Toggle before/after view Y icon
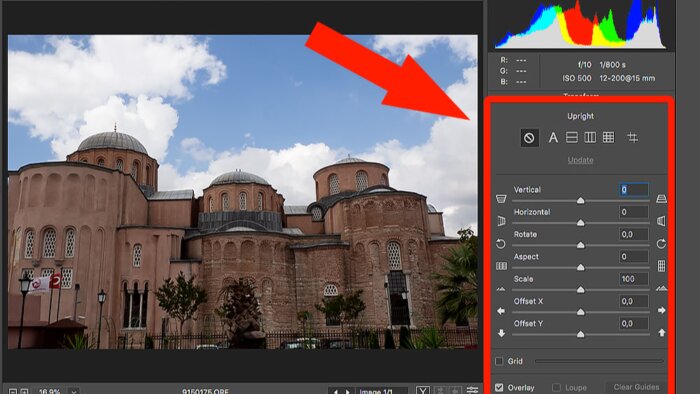Image resolution: width=700 pixels, height=394 pixels. coord(422,390)
